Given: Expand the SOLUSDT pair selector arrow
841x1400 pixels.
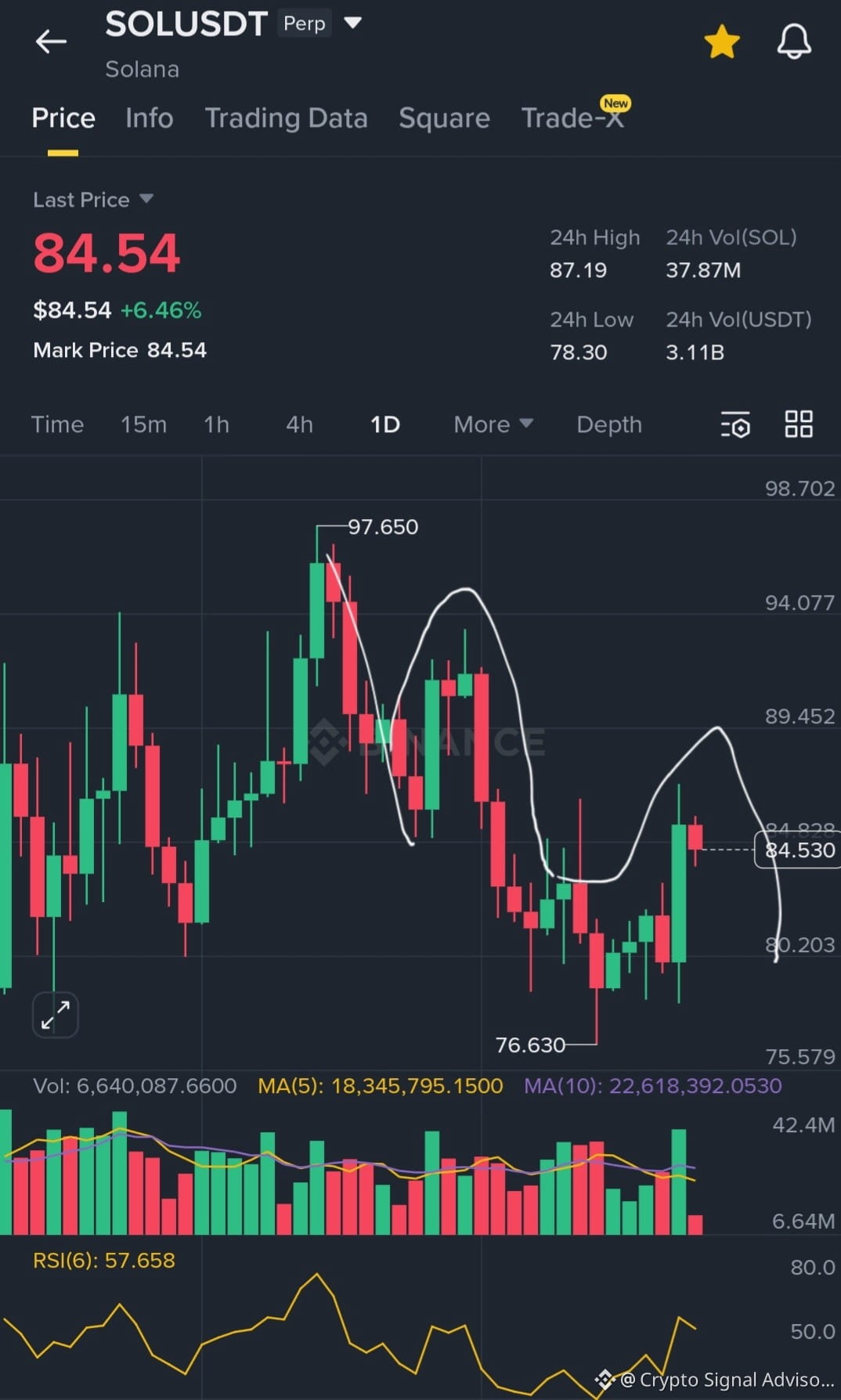Looking at the screenshot, I should (353, 23).
